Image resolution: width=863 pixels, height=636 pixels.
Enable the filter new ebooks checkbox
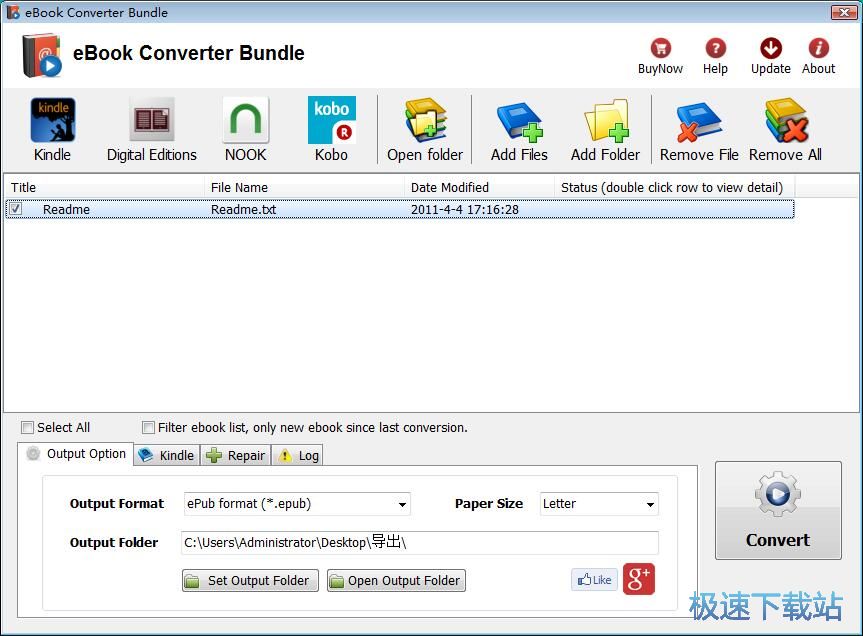click(x=148, y=427)
